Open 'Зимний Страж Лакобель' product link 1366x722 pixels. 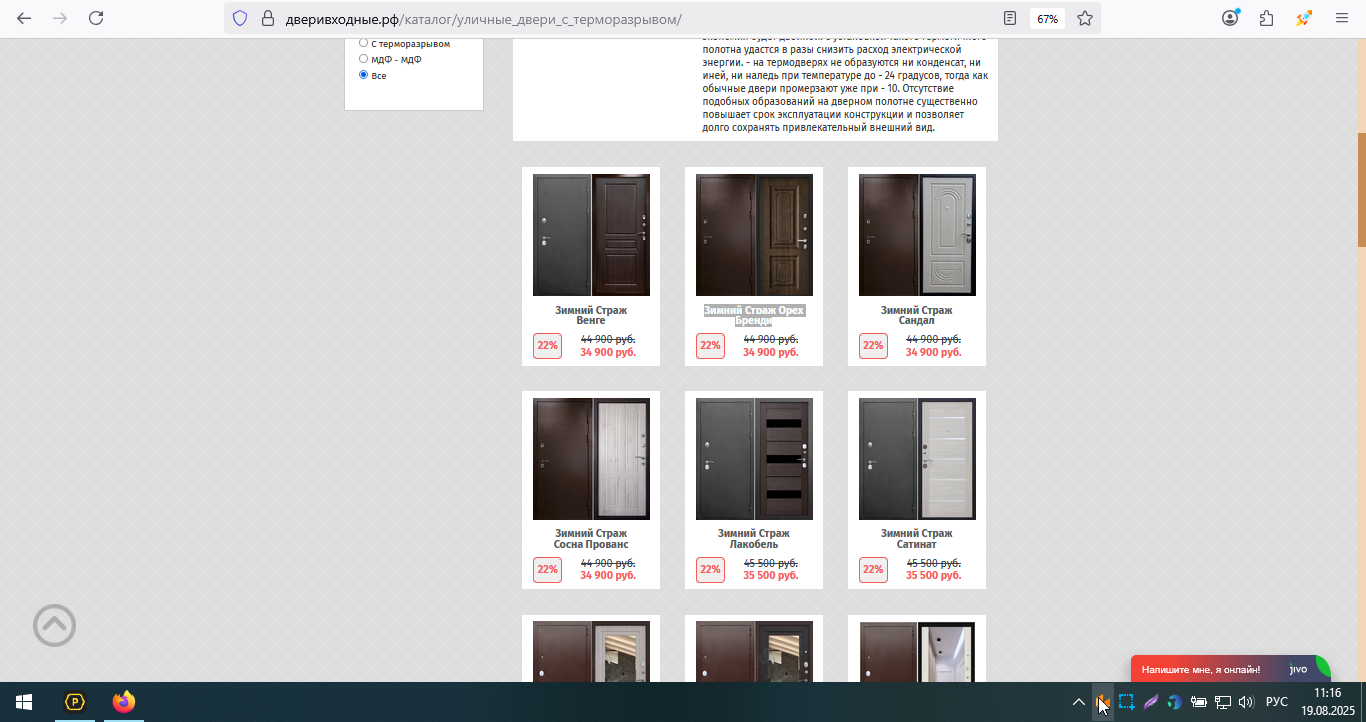click(754, 539)
